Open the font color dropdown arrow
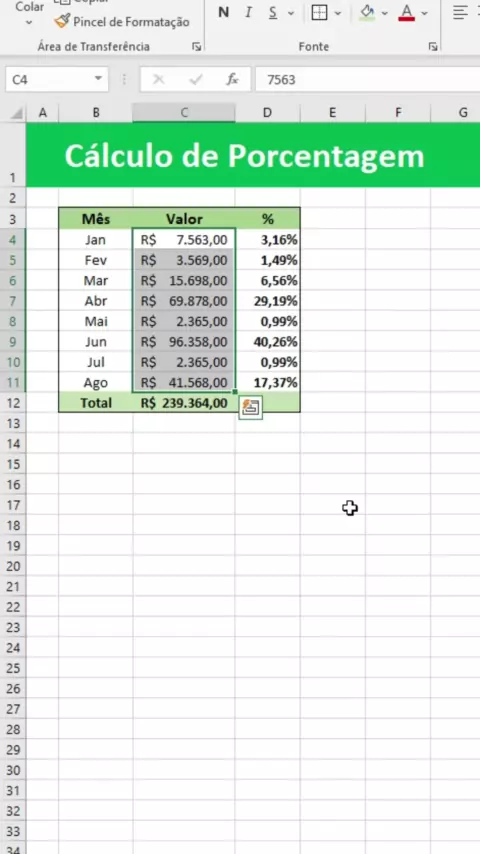 [x=424, y=13]
